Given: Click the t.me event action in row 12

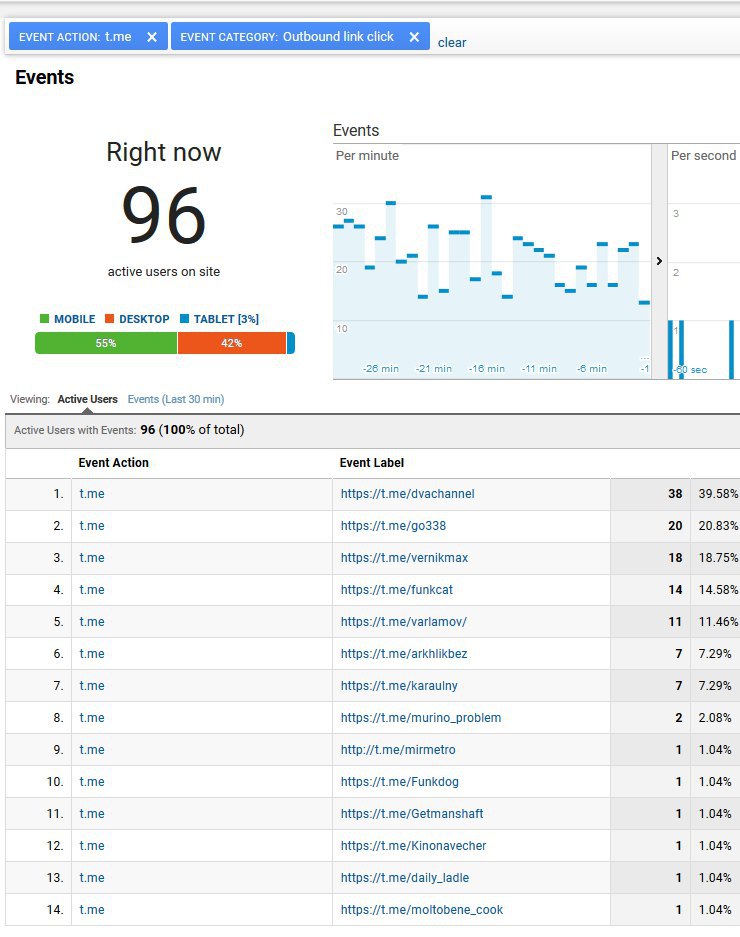Looking at the screenshot, I should (x=91, y=846).
